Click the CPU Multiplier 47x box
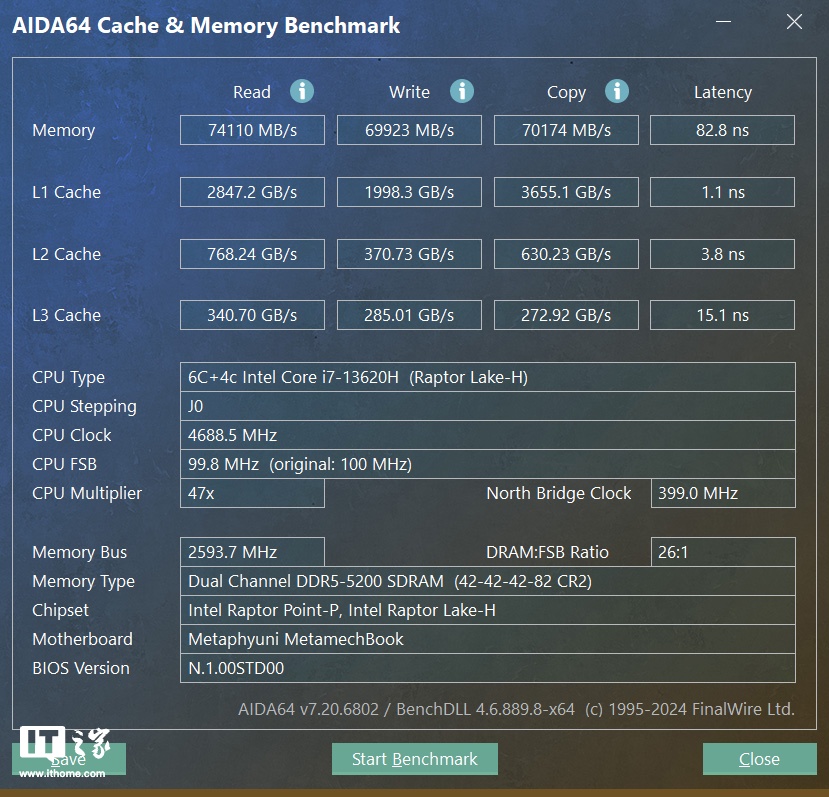 252,493
